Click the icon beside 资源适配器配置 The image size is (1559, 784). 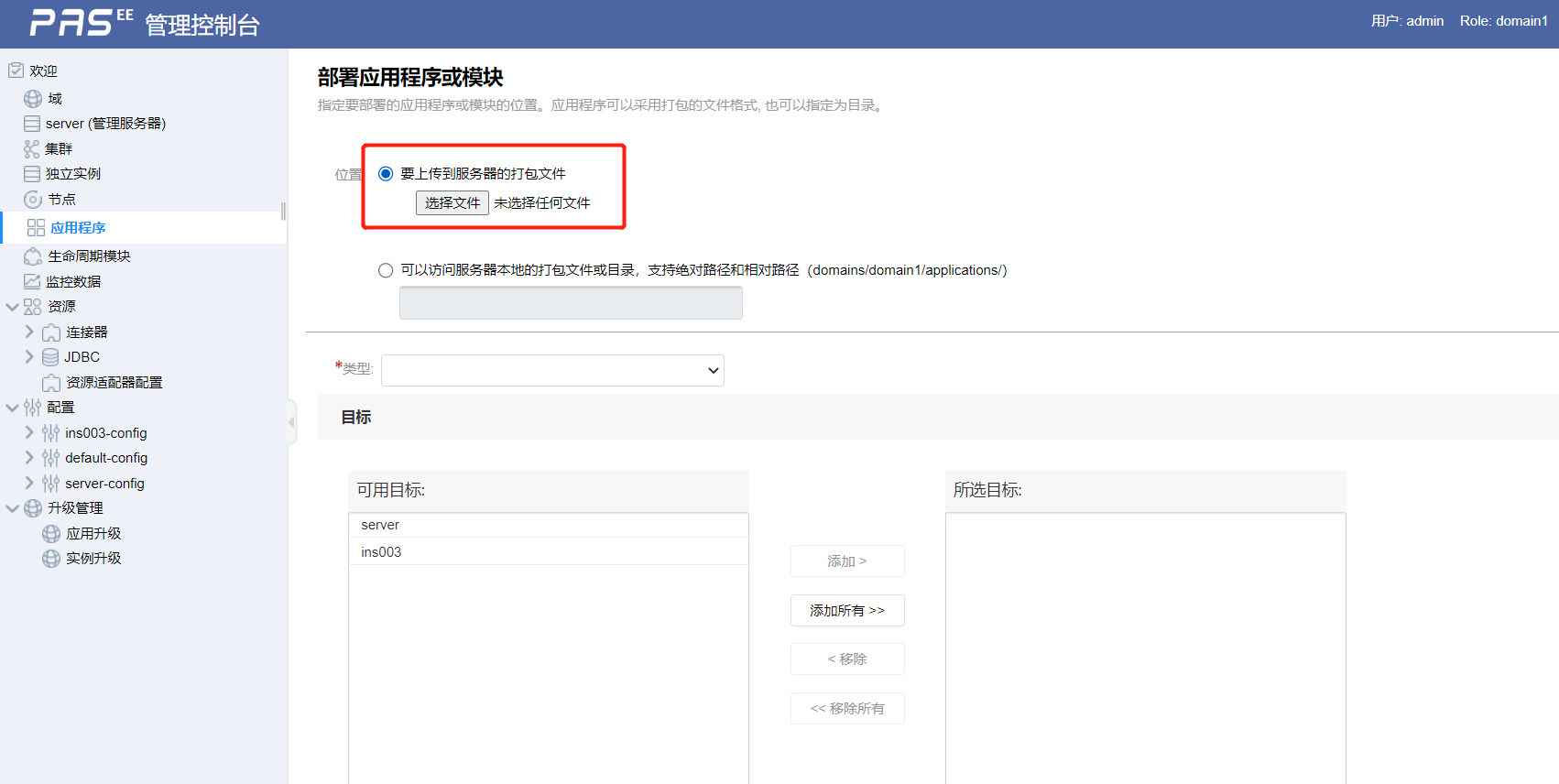[51, 383]
